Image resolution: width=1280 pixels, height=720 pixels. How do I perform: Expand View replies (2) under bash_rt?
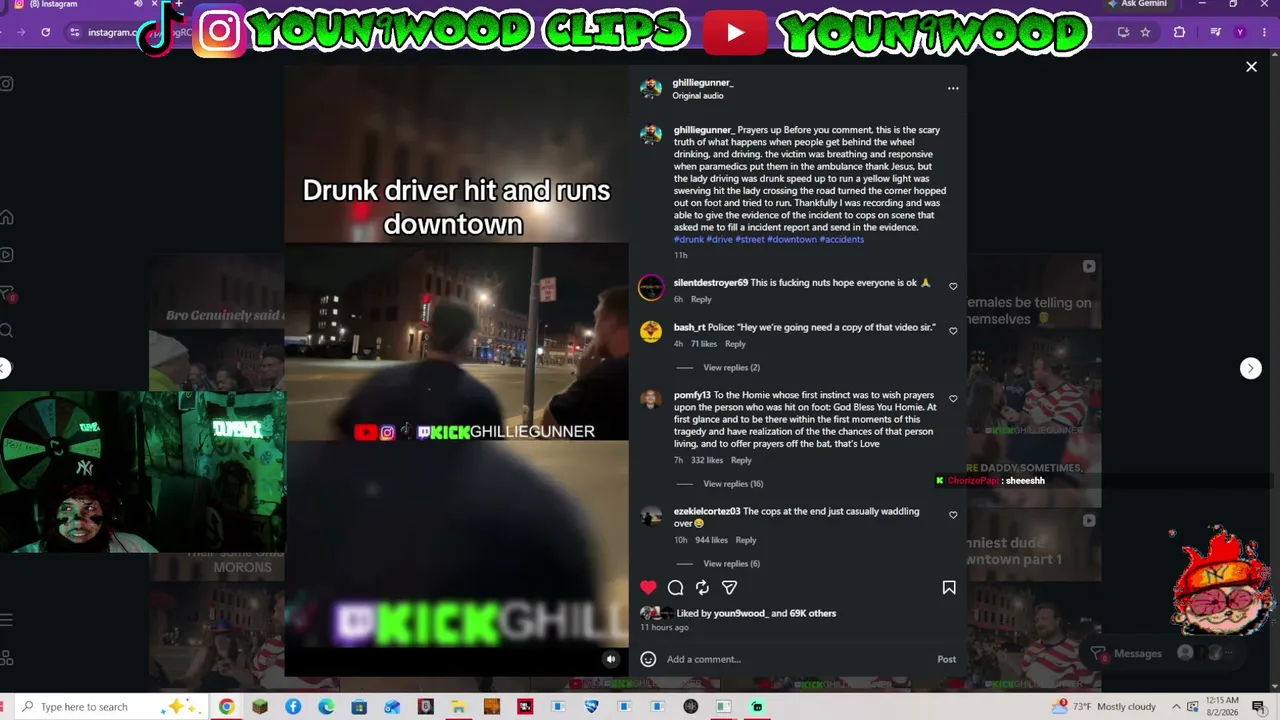pos(731,368)
